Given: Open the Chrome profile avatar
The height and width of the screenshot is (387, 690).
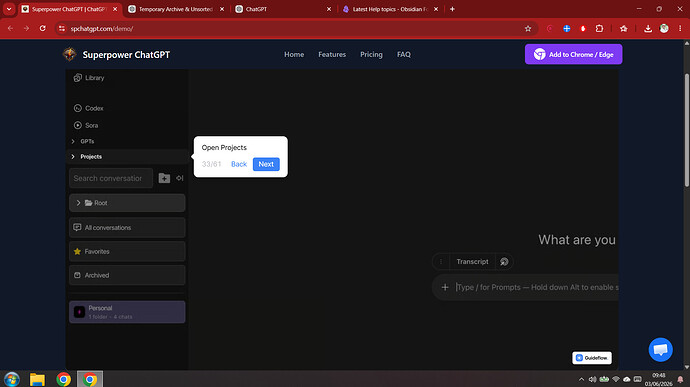Looking at the screenshot, I should pos(664,29).
